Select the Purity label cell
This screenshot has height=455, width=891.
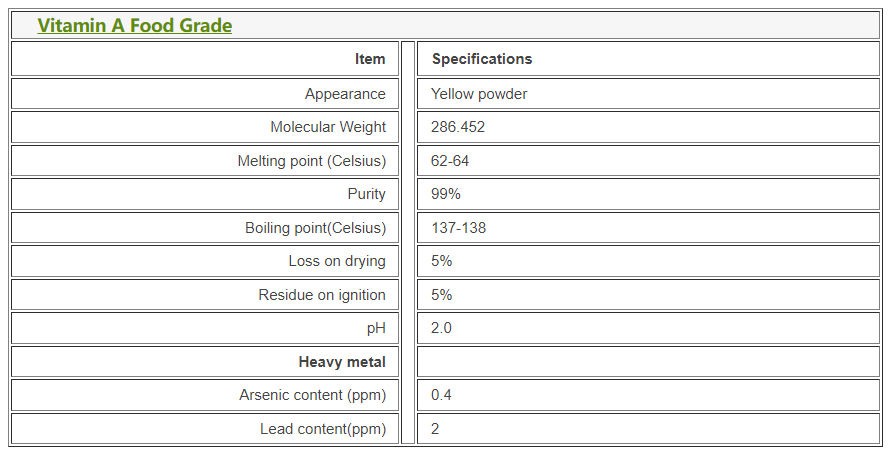pos(366,194)
